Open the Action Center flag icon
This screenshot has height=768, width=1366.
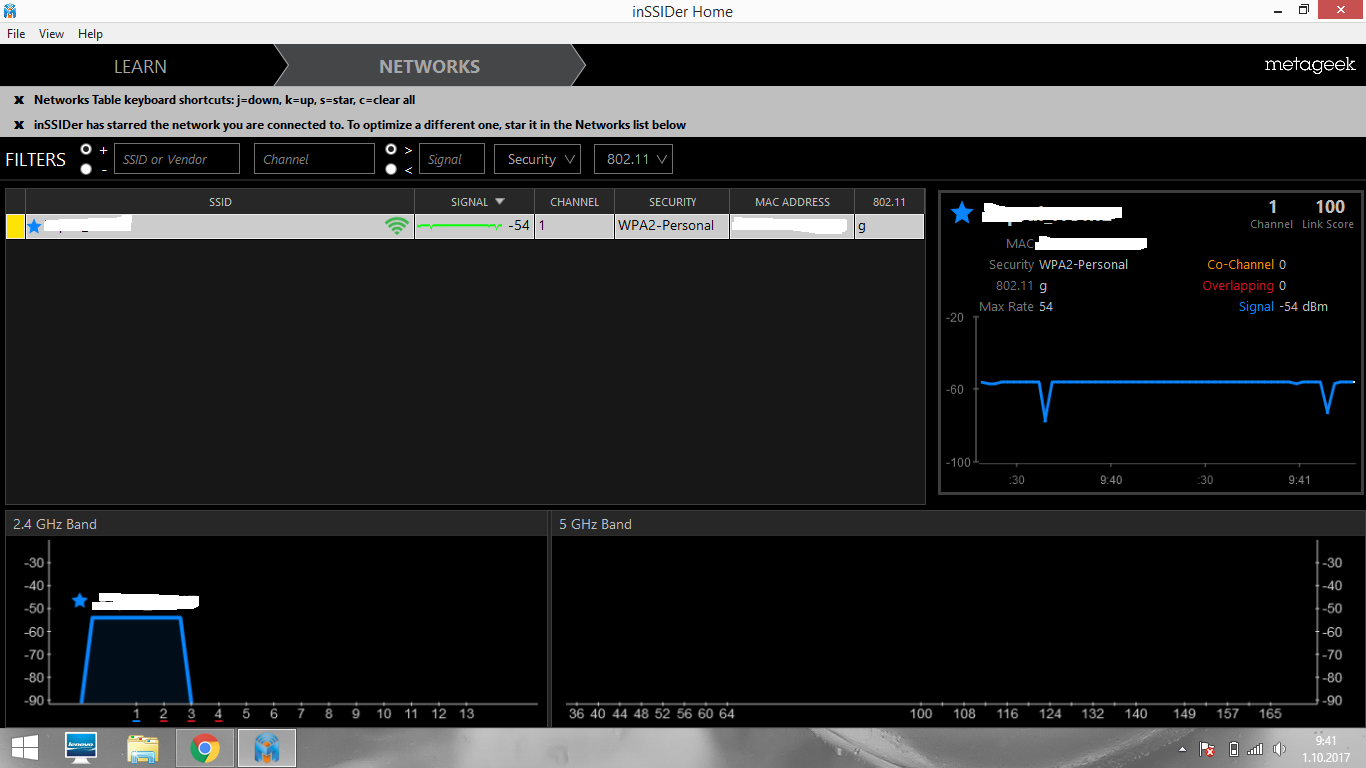[1207, 749]
